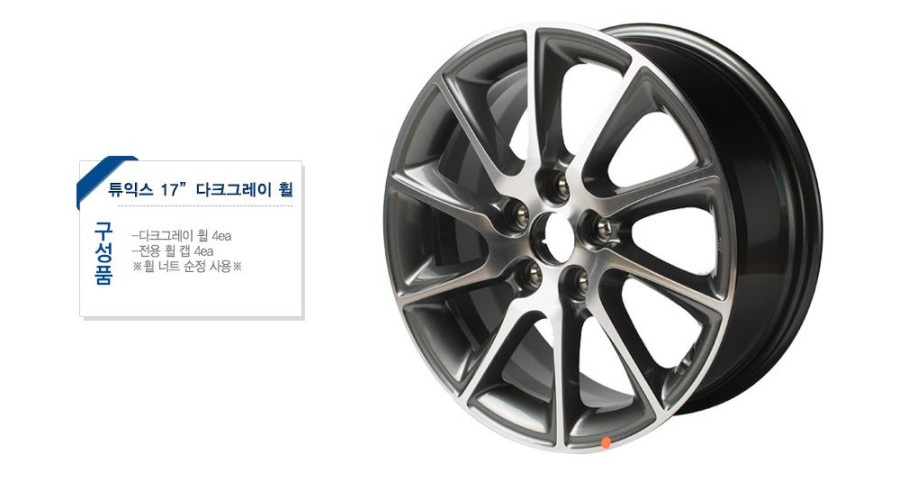Select the '-전용 휠 캡 4ea' line
Screen dimensions: 900x500
pyautogui.click(x=172, y=251)
